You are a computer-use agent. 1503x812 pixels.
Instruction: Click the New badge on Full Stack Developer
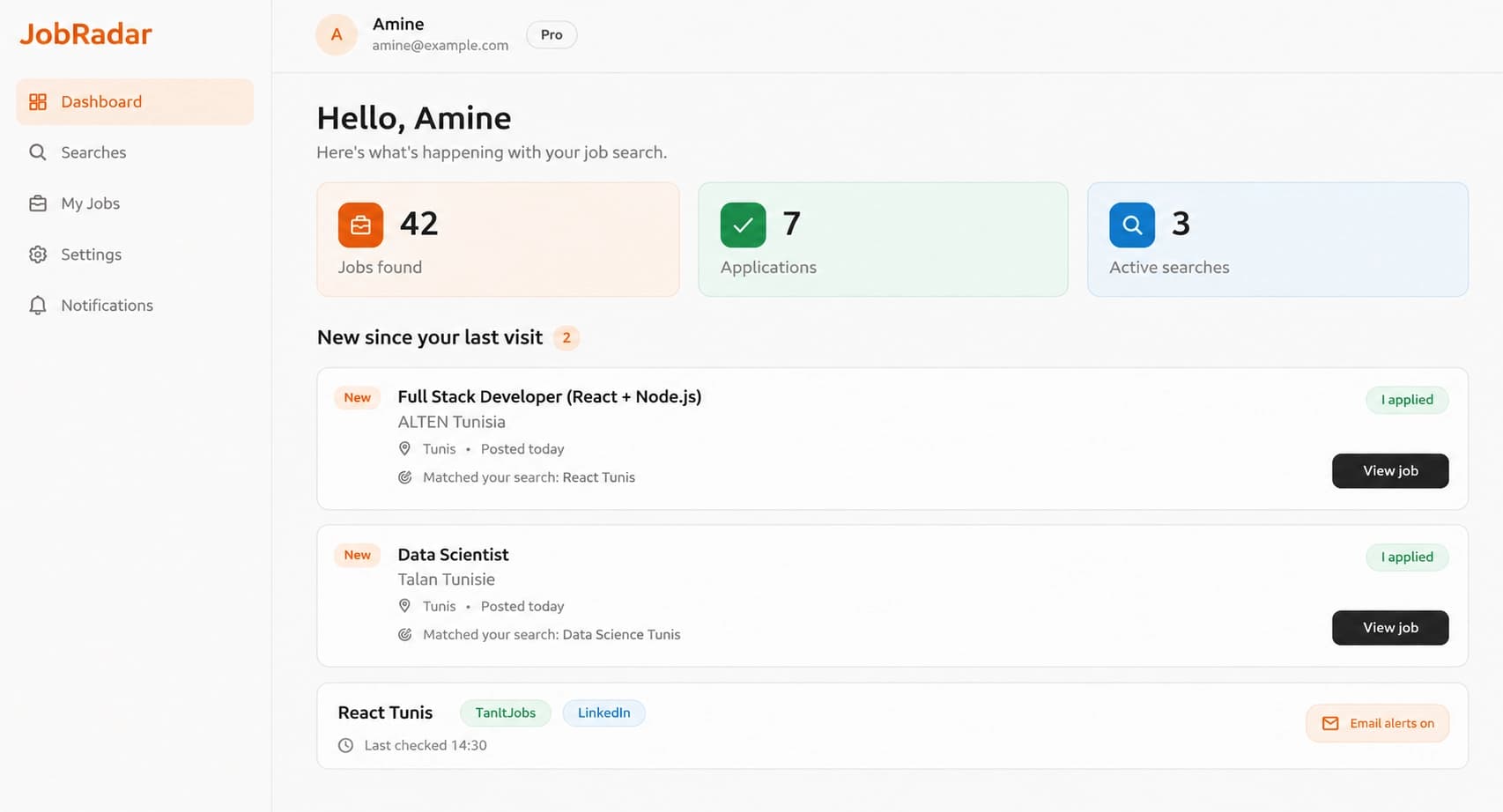pos(357,398)
